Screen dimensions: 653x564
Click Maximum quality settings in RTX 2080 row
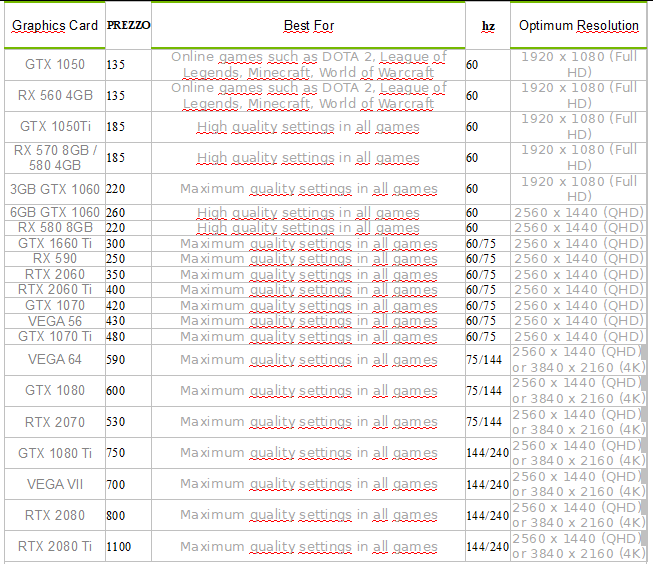(309, 515)
